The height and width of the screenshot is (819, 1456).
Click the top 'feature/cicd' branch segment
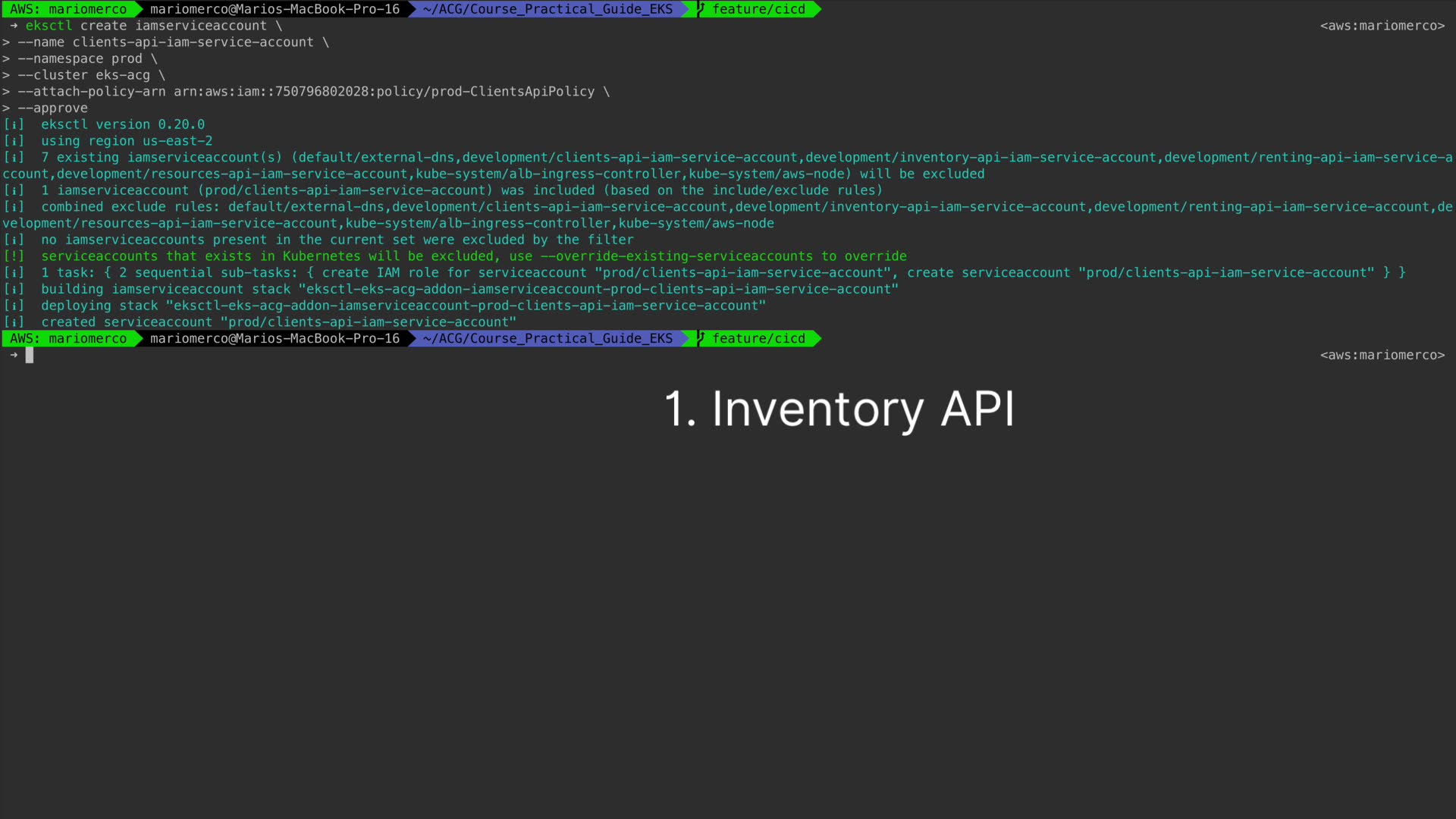tap(758, 9)
